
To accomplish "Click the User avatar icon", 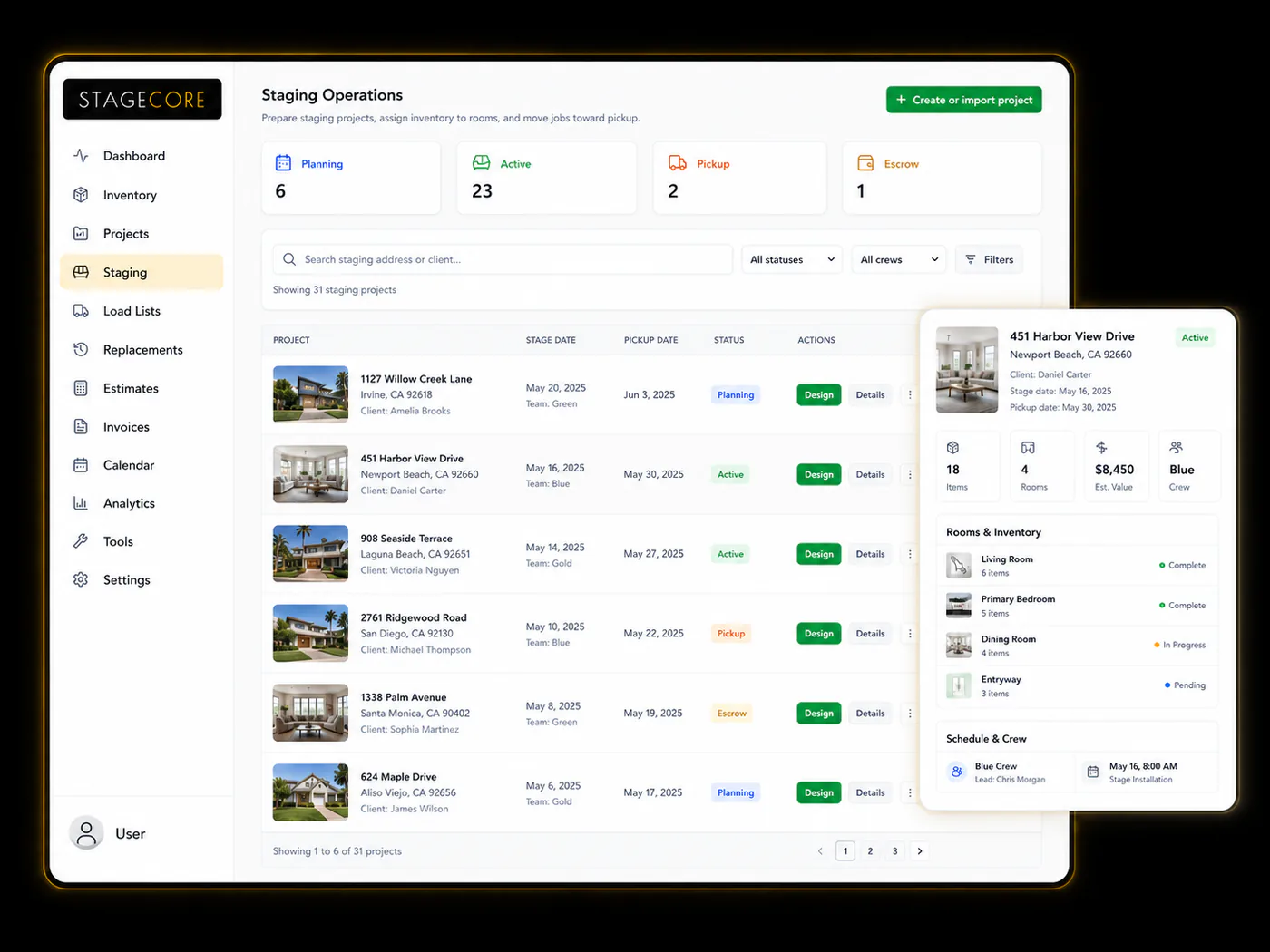I will (x=86, y=833).
